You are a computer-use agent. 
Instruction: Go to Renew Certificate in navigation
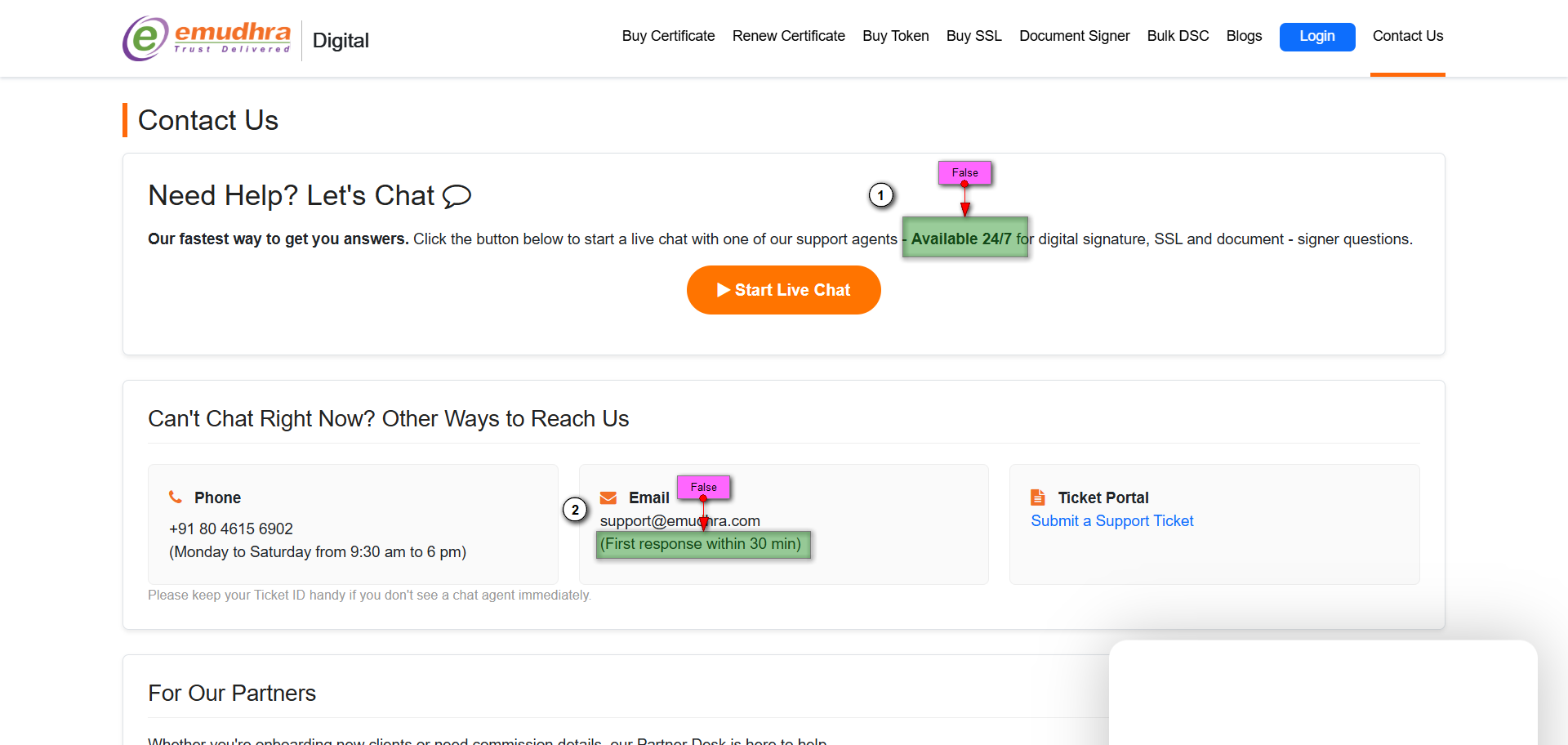788,36
